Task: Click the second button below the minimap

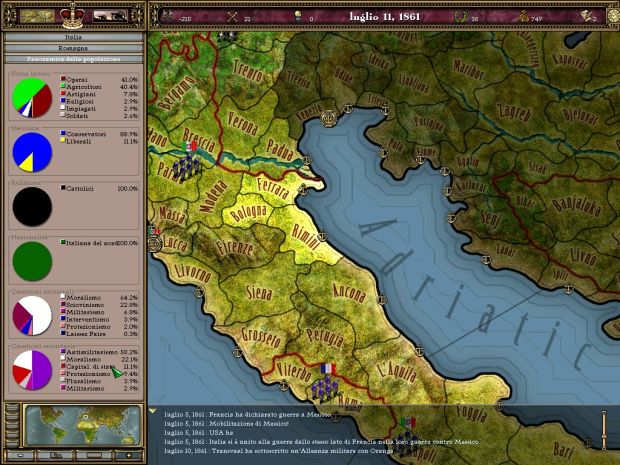Action: point(55,455)
